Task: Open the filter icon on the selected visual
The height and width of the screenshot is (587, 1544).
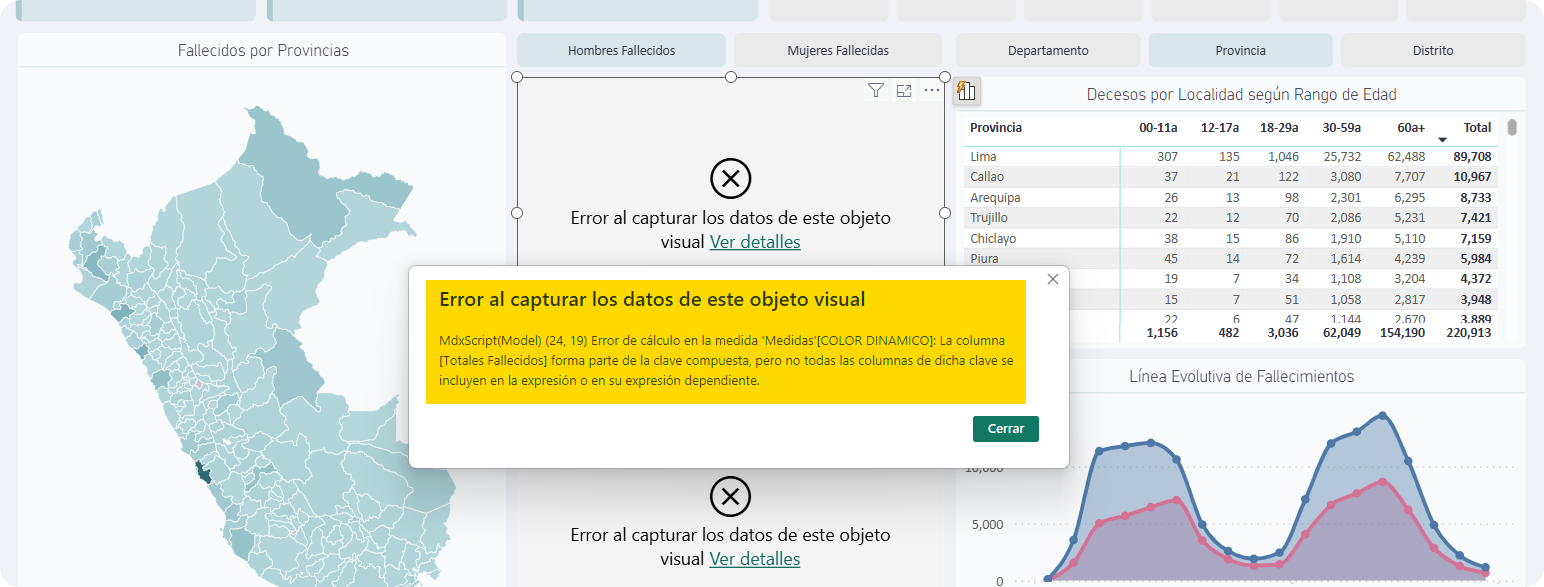Action: pyautogui.click(x=876, y=91)
